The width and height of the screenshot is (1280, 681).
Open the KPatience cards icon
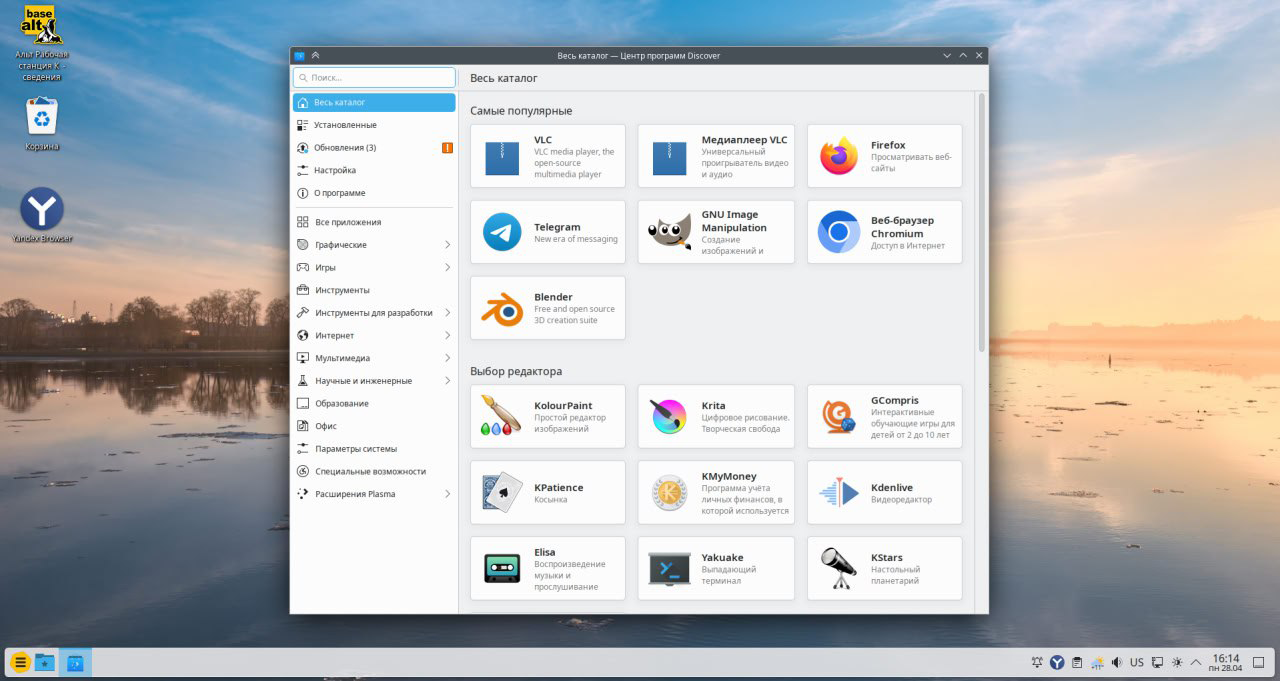[x=502, y=492]
